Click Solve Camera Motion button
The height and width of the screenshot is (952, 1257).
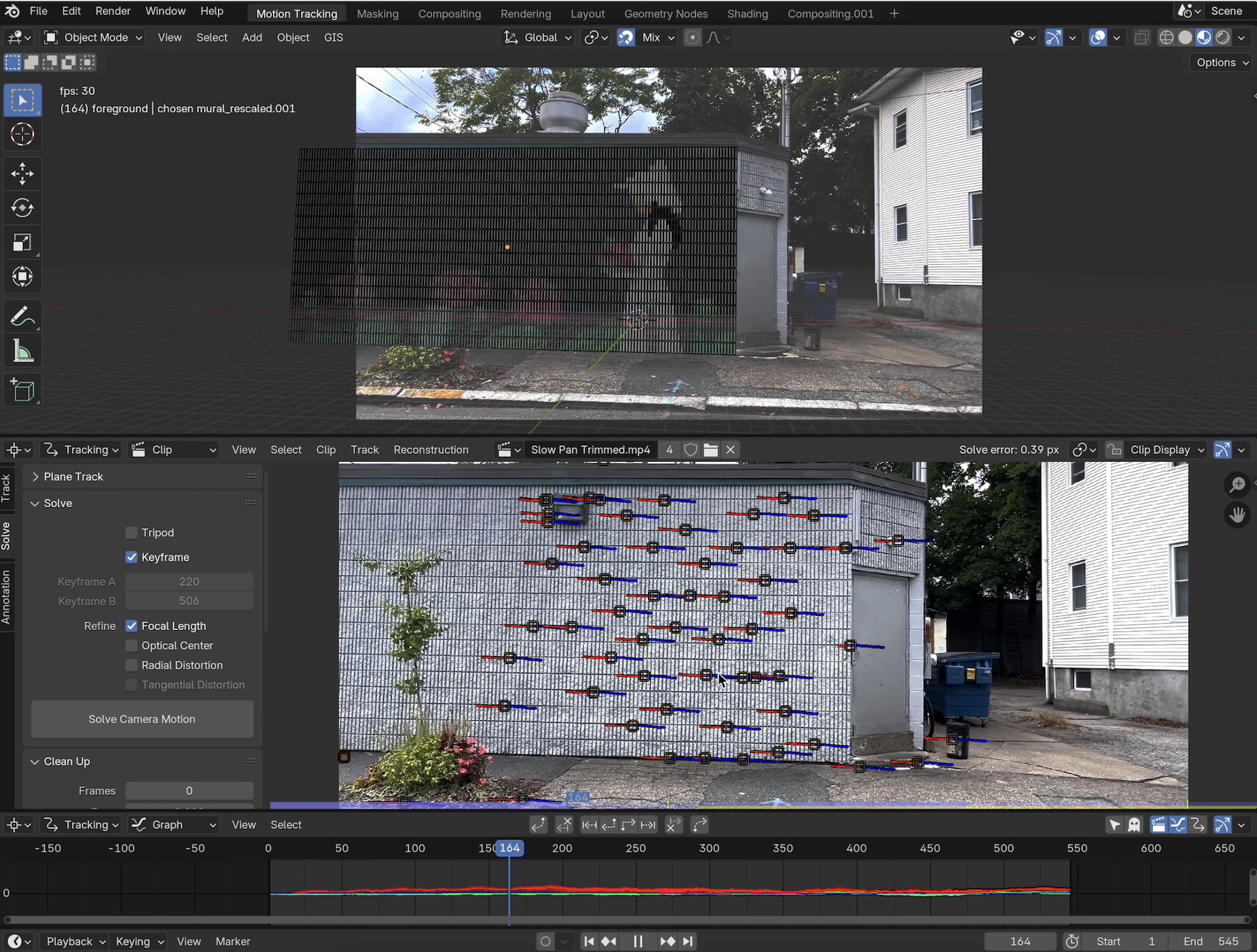pyautogui.click(x=142, y=719)
